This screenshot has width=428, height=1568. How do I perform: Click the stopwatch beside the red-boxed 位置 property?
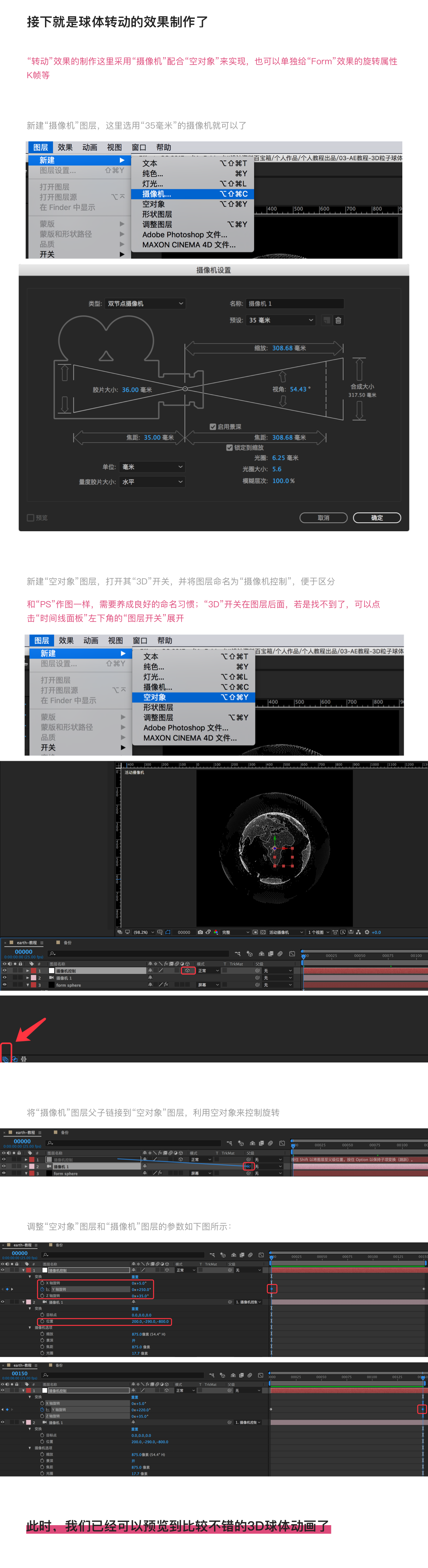click(x=42, y=1321)
